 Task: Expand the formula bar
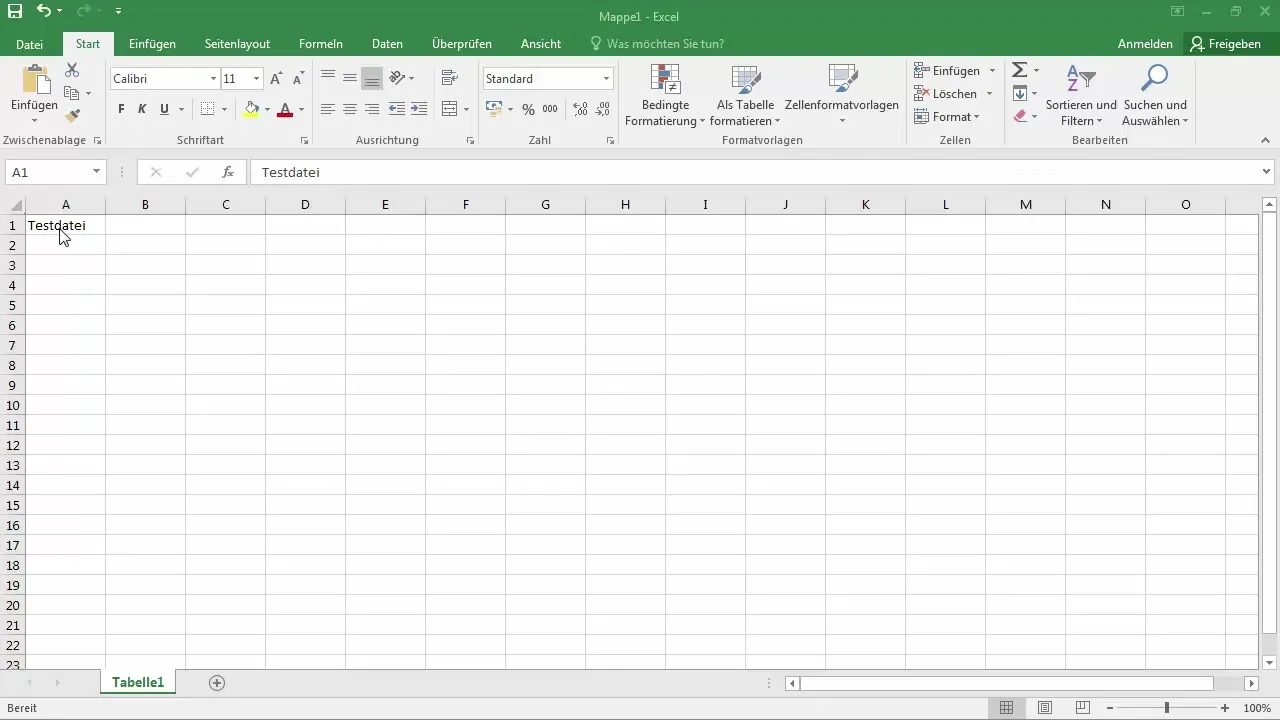1267,172
